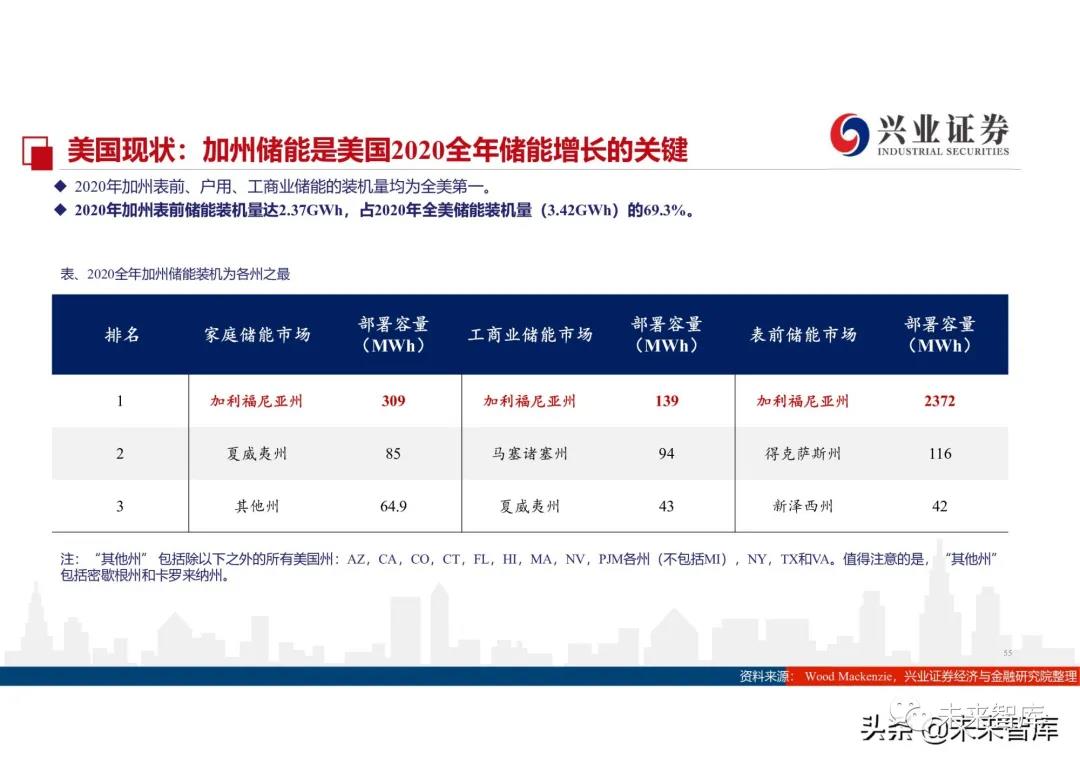Click the Industrial Securities circular logo icon
1080x764 pixels.
(850, 135)
